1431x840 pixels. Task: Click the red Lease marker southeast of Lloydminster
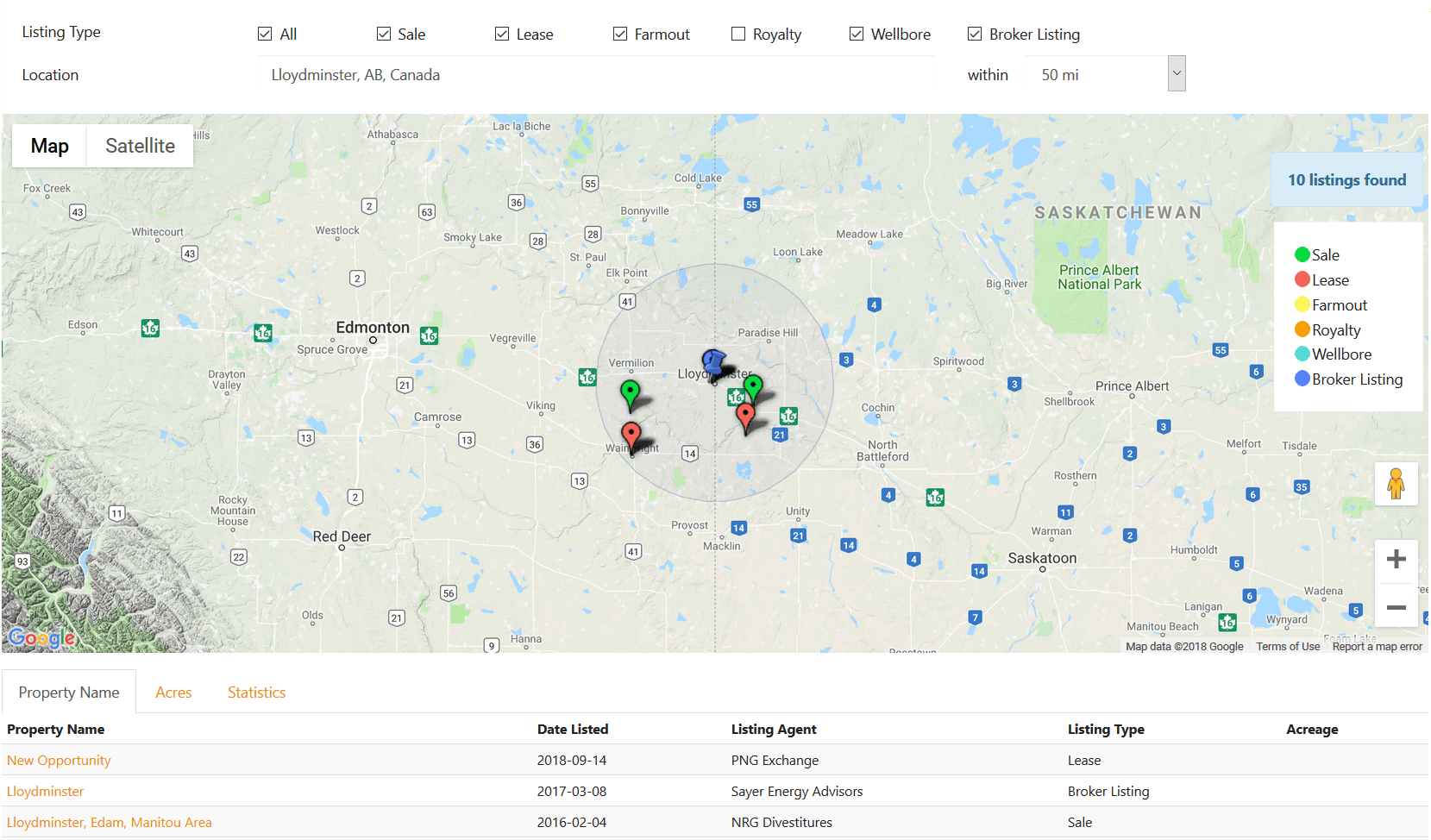pos(745,414)
